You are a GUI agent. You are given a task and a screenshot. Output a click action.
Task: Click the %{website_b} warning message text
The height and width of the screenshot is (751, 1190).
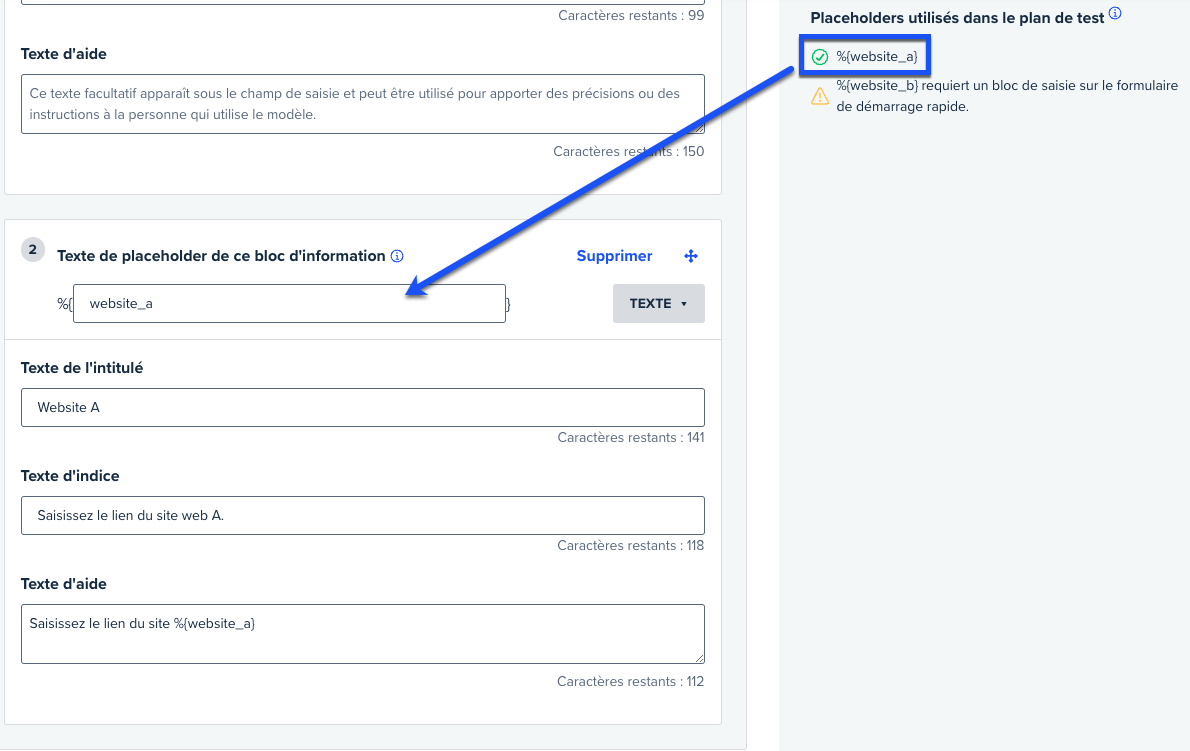(1007, 96)
